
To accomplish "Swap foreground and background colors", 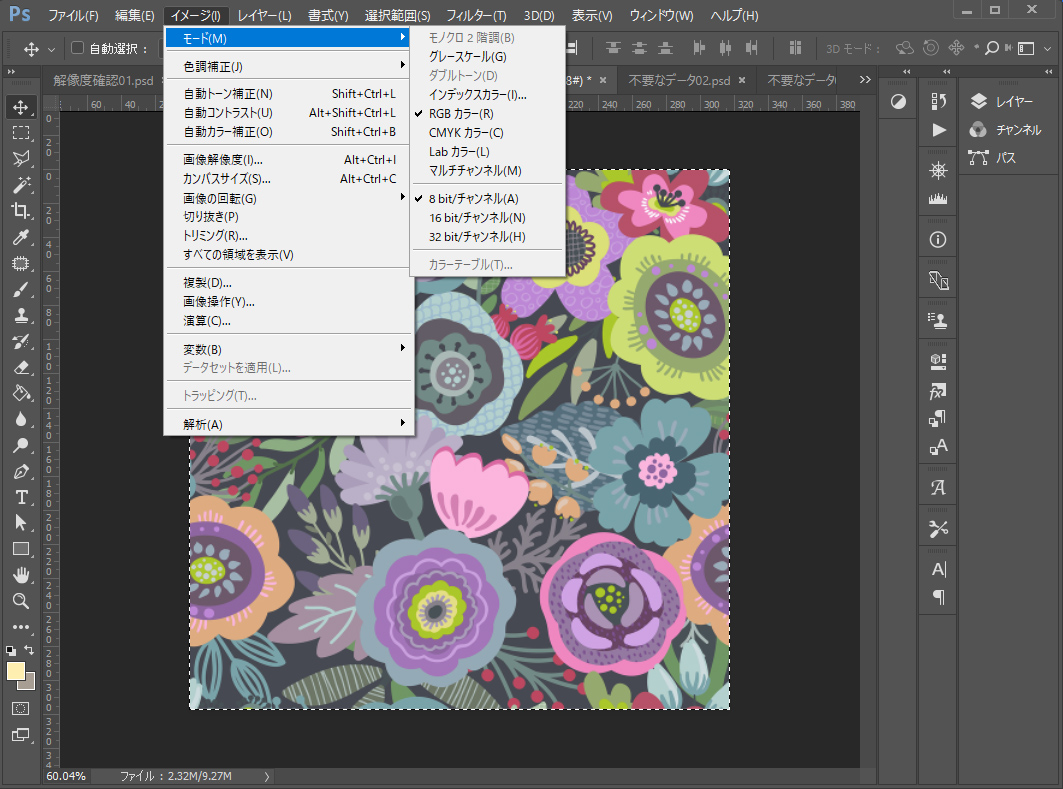I will (29, 650).
